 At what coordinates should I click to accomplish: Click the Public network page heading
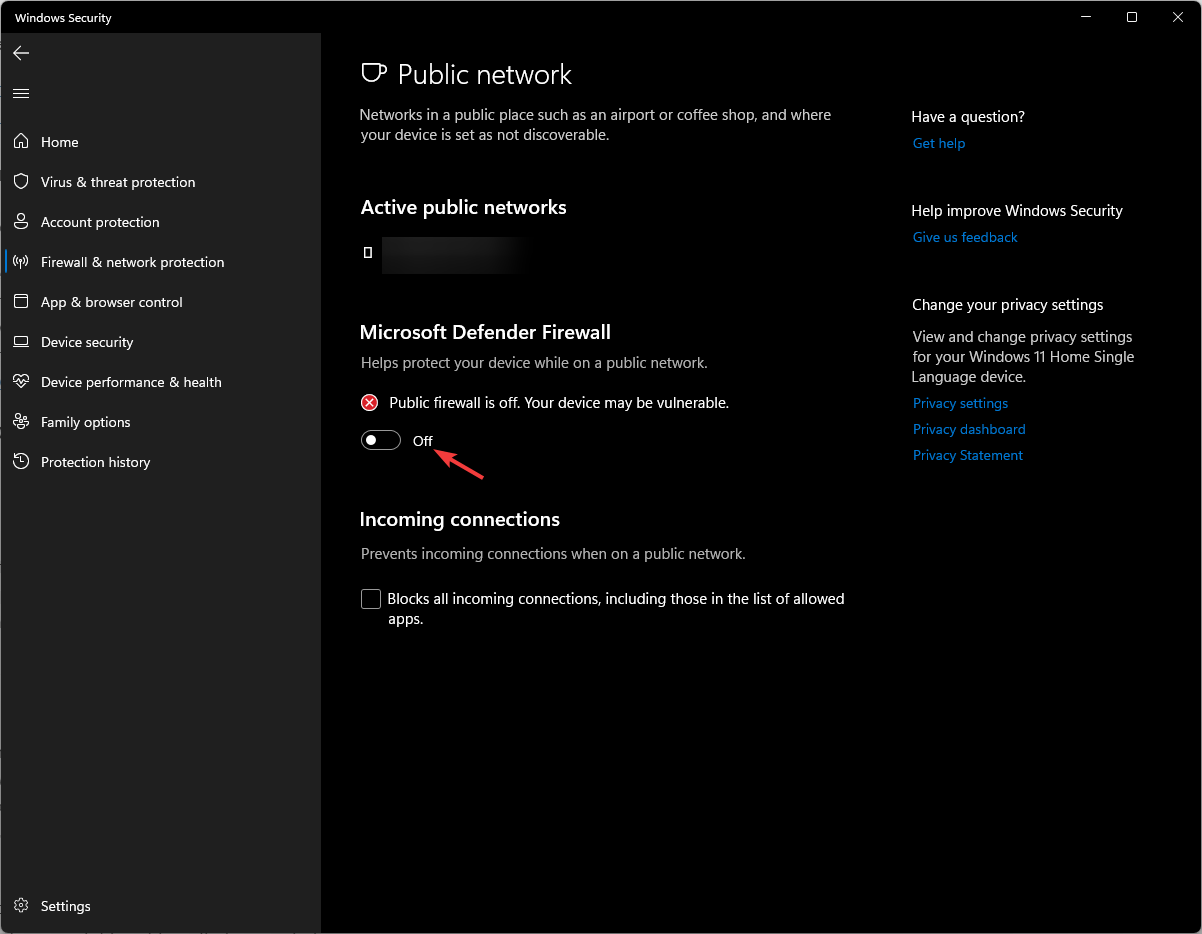pyautogui.click(x=485, y=75)
